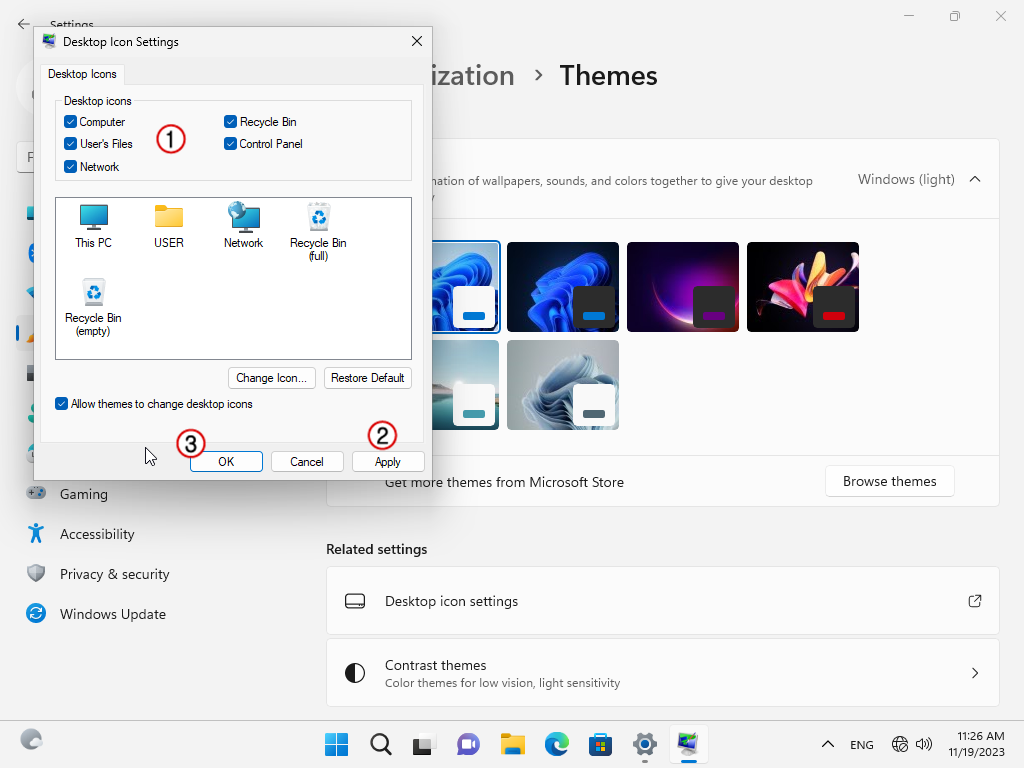Click the Apply button

click(x=388, y=462)
